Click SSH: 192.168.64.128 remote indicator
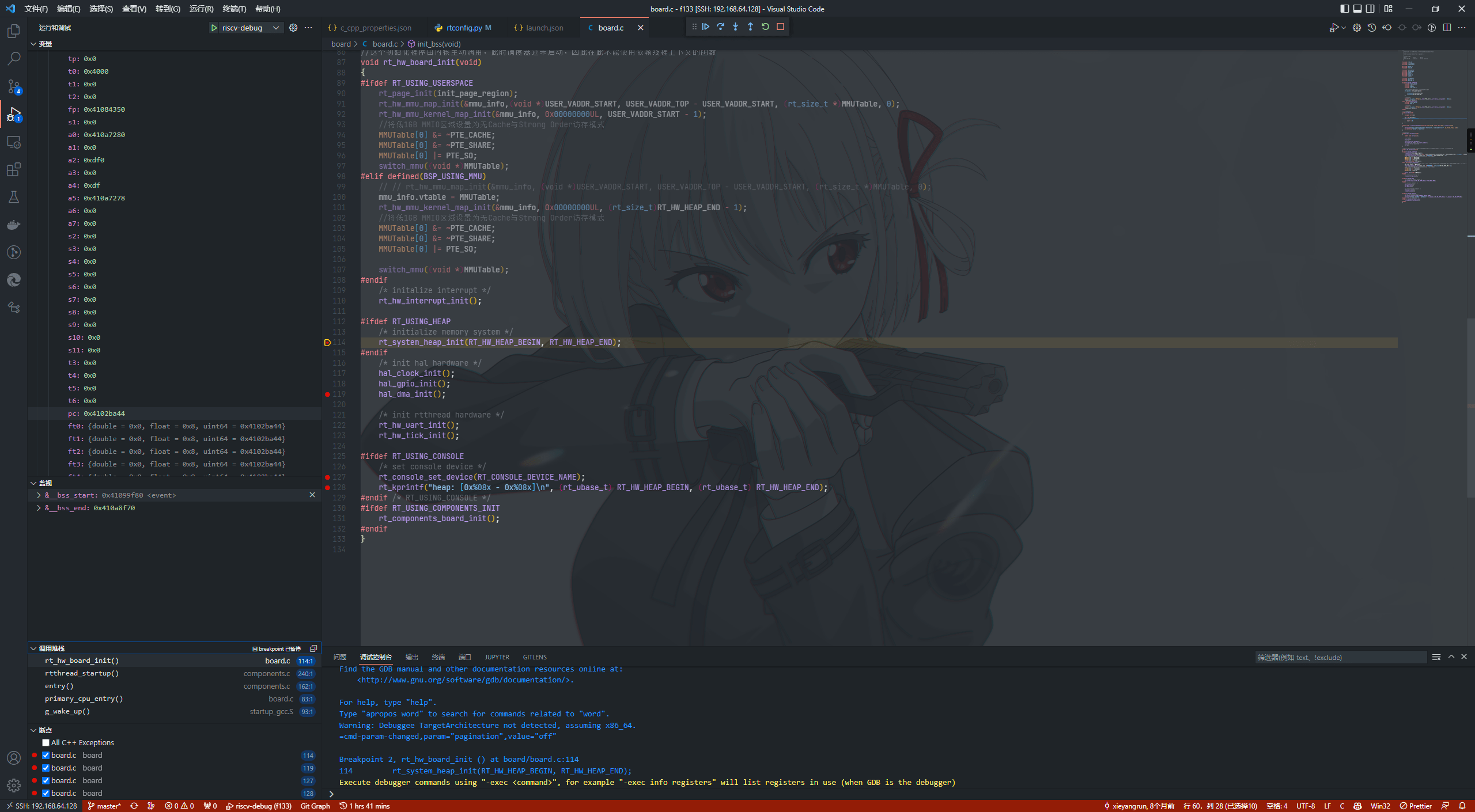This screenshot has width=1475, height=812. pyautogui.click(x=41, y=806)
